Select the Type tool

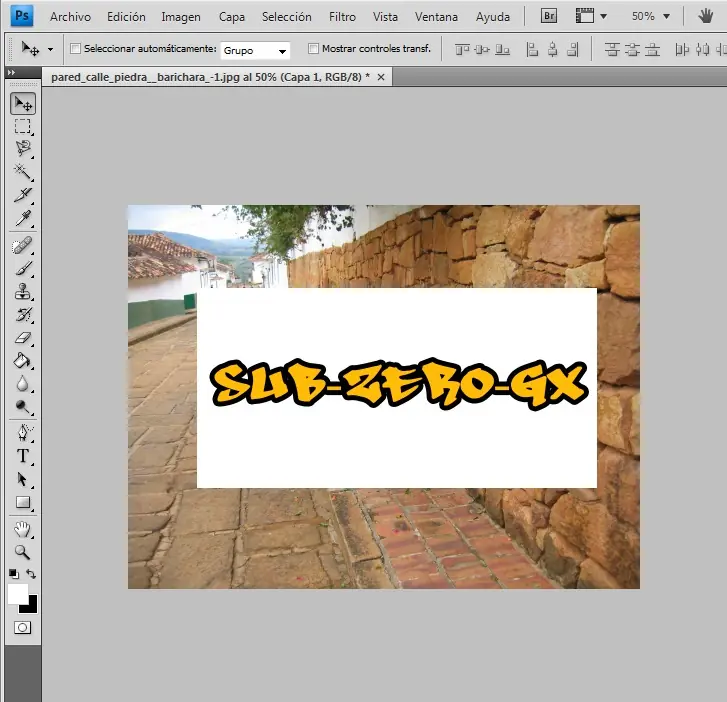pyautogui.click(x=23, y=456)
